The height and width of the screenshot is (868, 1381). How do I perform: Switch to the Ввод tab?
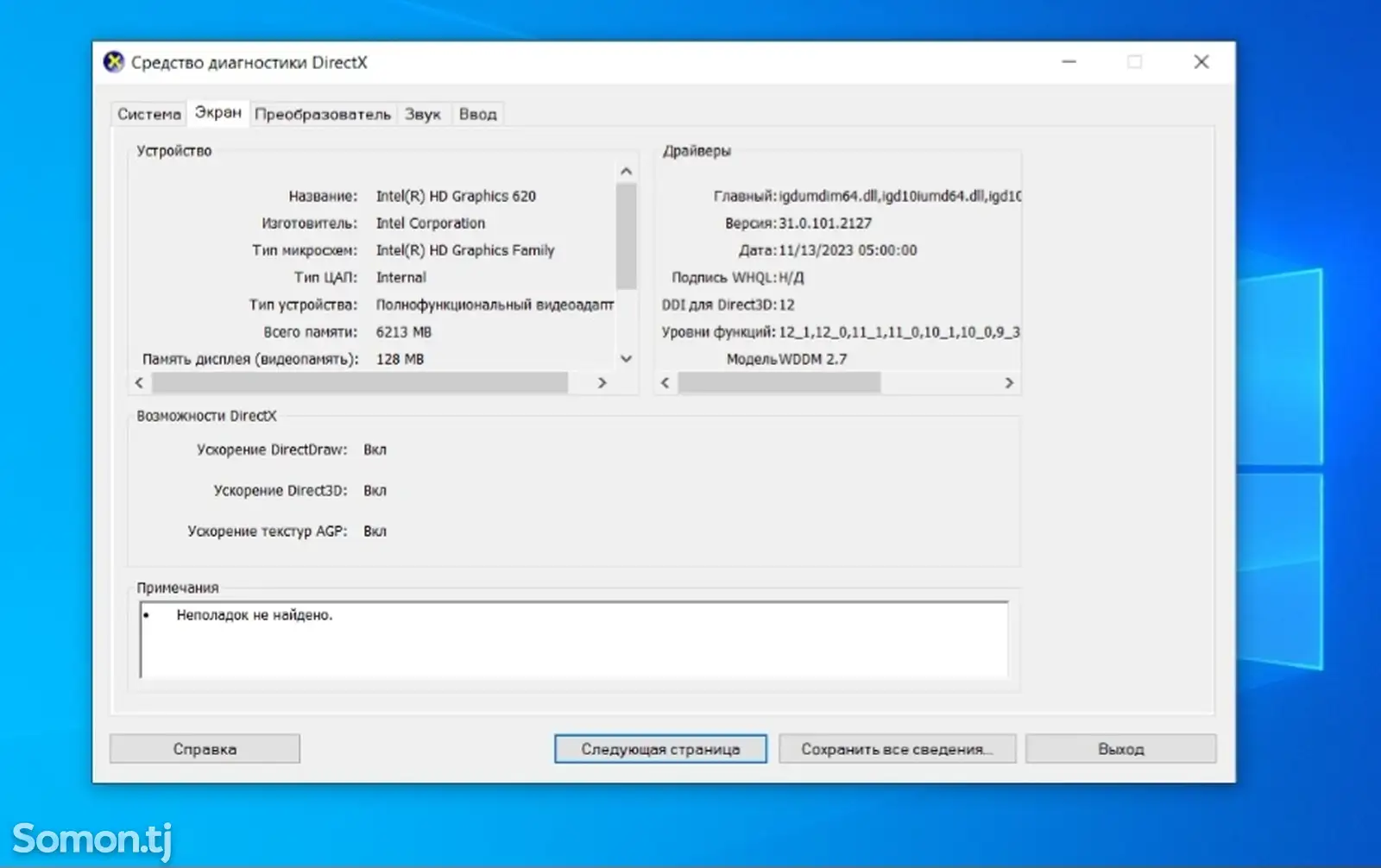477,114
